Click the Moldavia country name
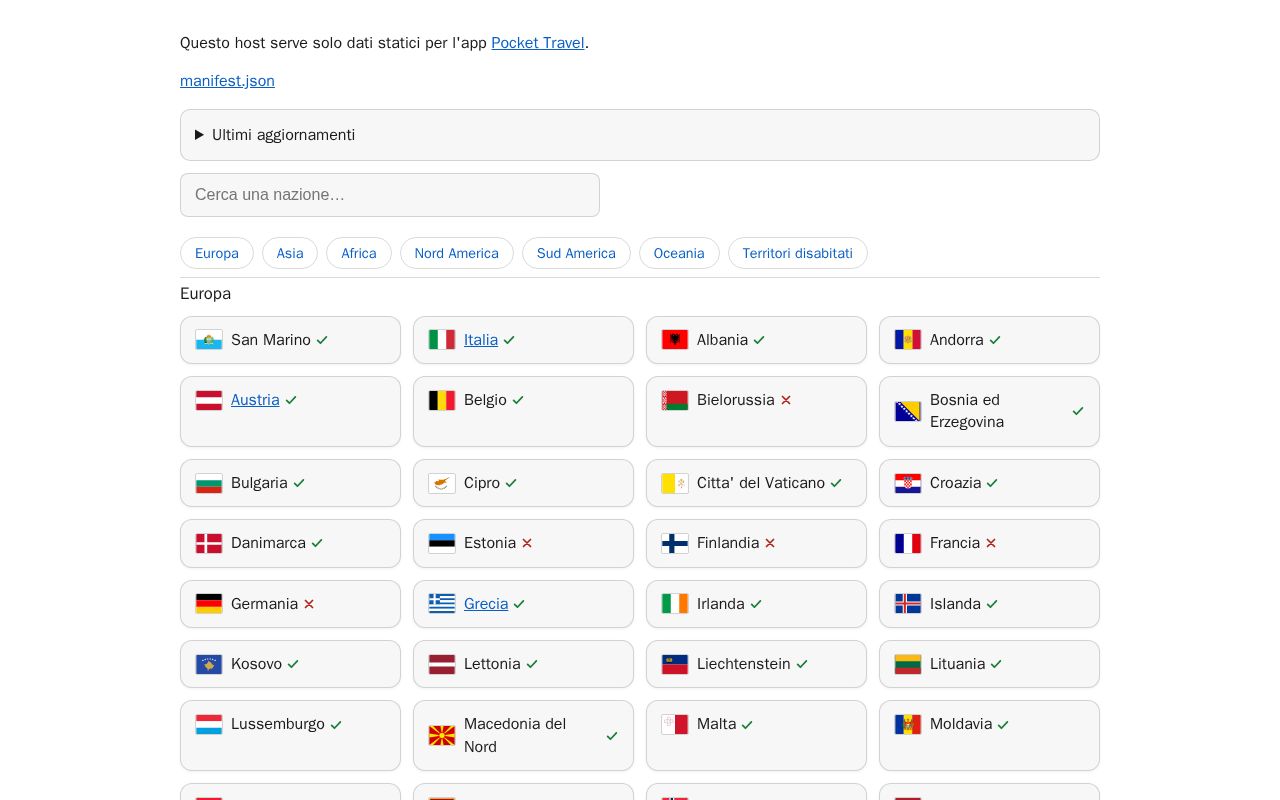This screenshot has width=1280, height=800. click(x=961, y=724)
